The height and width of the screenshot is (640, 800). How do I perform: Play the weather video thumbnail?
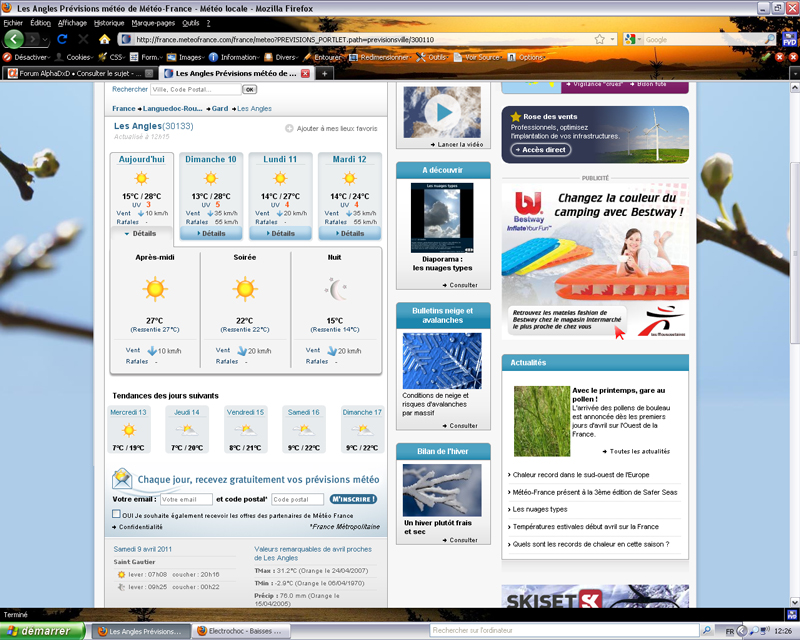[442, 112]
